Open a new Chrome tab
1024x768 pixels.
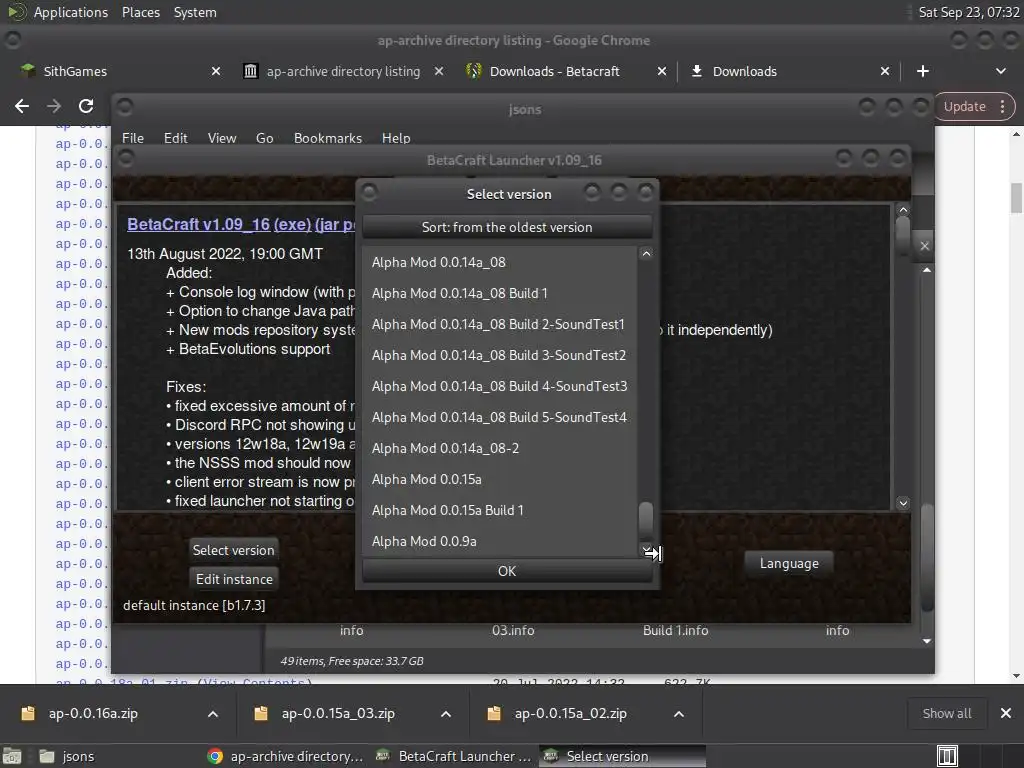pos(923,71)
